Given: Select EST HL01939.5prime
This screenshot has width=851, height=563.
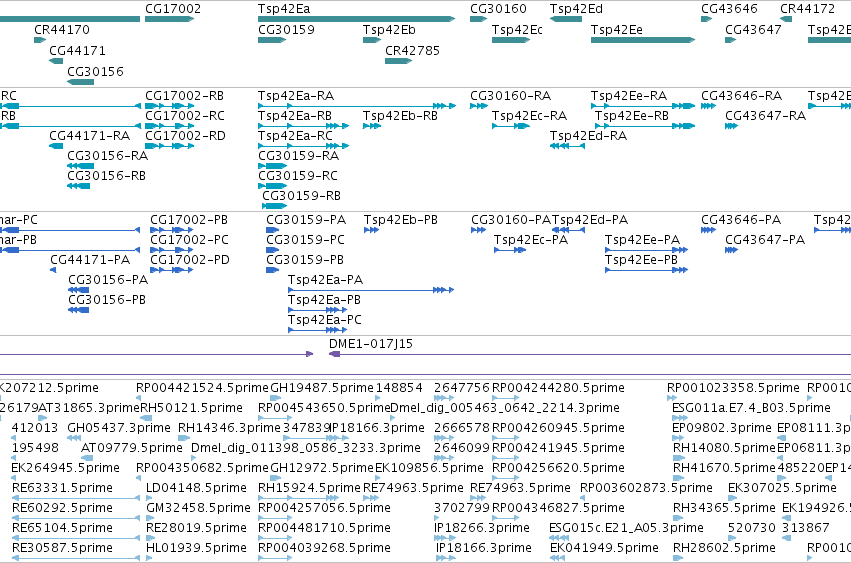Looking at the screenshot, I should (196, 548).
